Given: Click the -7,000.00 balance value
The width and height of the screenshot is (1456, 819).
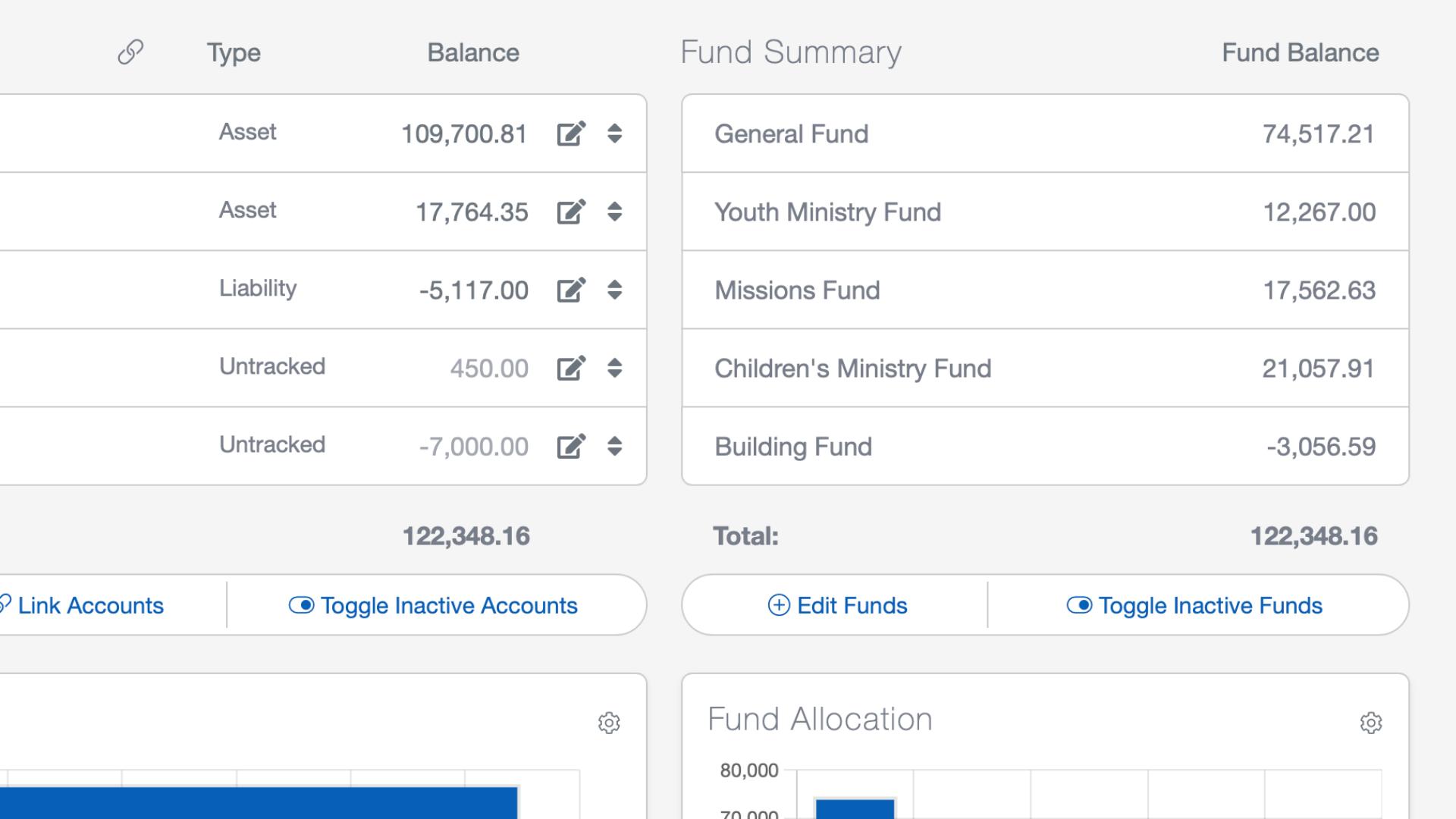Looking at the screenshot, I should (x=473, y=446).
